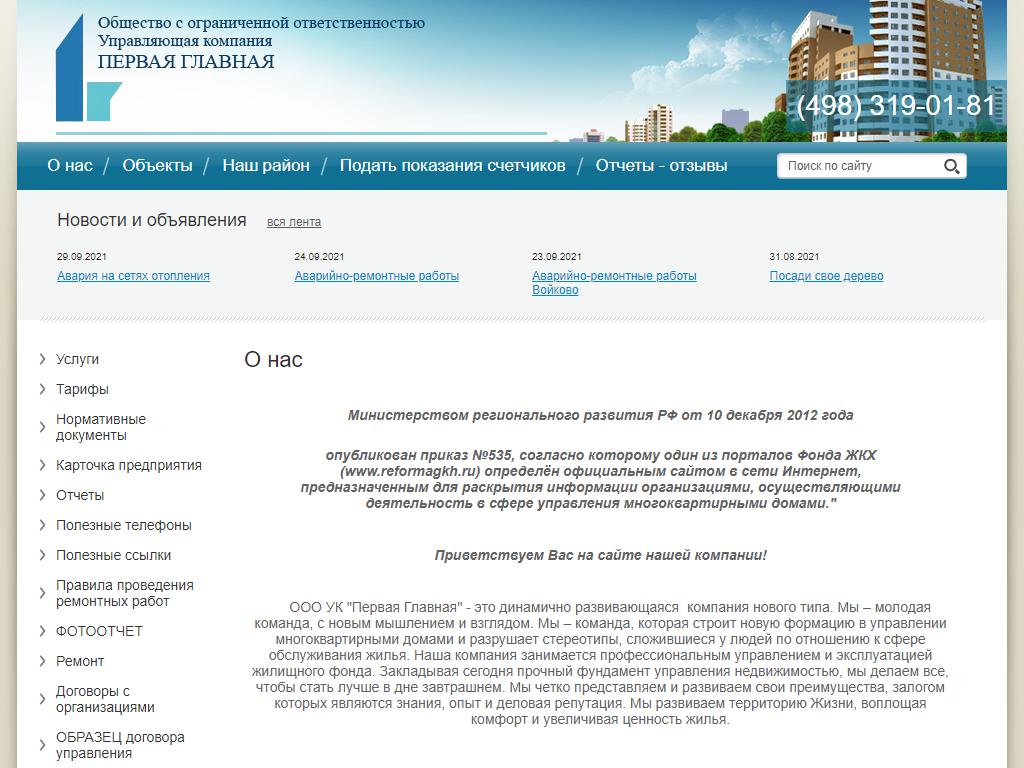Open the 'О нас' menu item
The width and height of the screenshot is (1024, 768).
click(x=70, y=166)
